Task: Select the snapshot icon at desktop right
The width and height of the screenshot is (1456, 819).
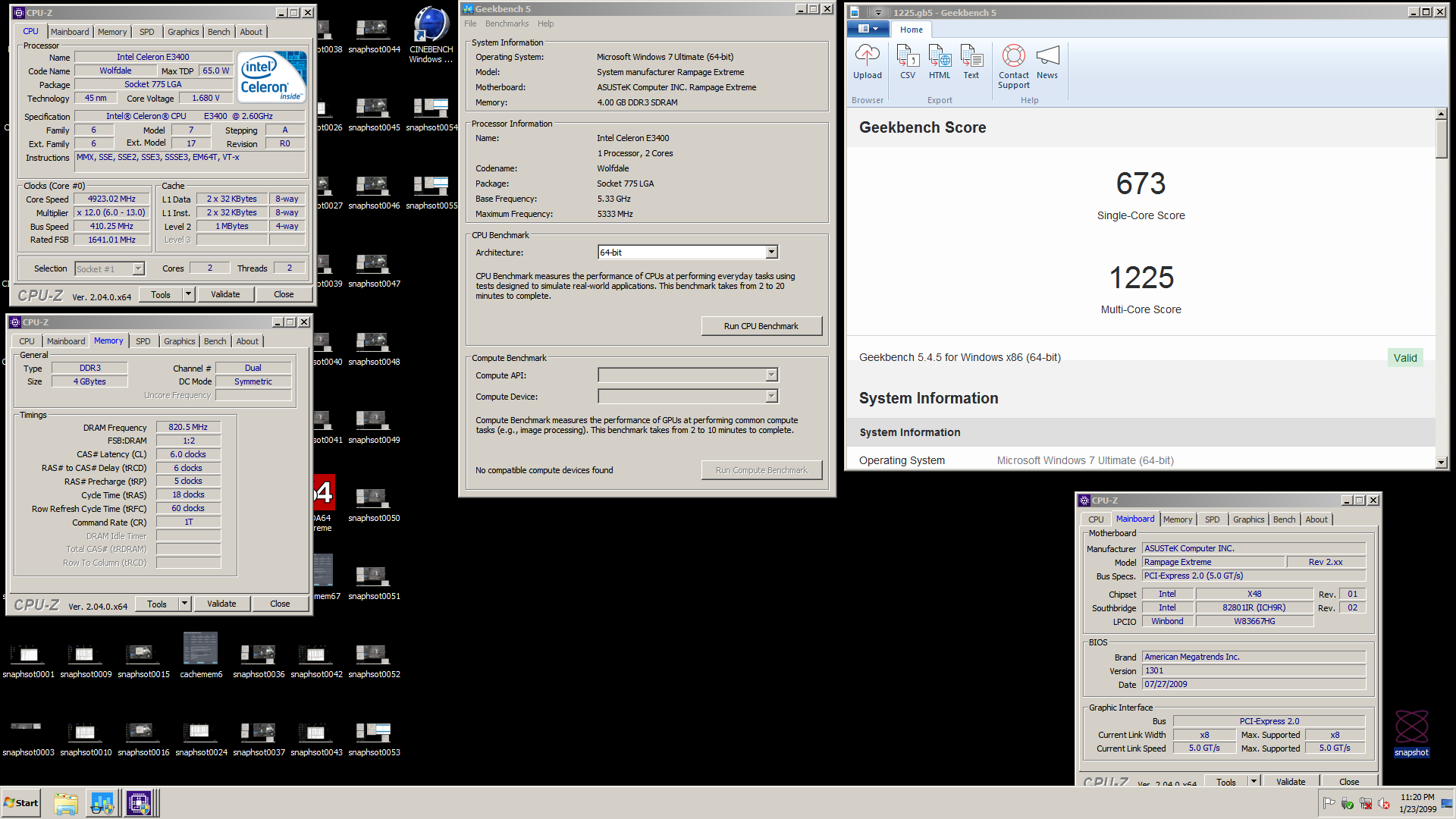Action: click(x=1411, y=733)
